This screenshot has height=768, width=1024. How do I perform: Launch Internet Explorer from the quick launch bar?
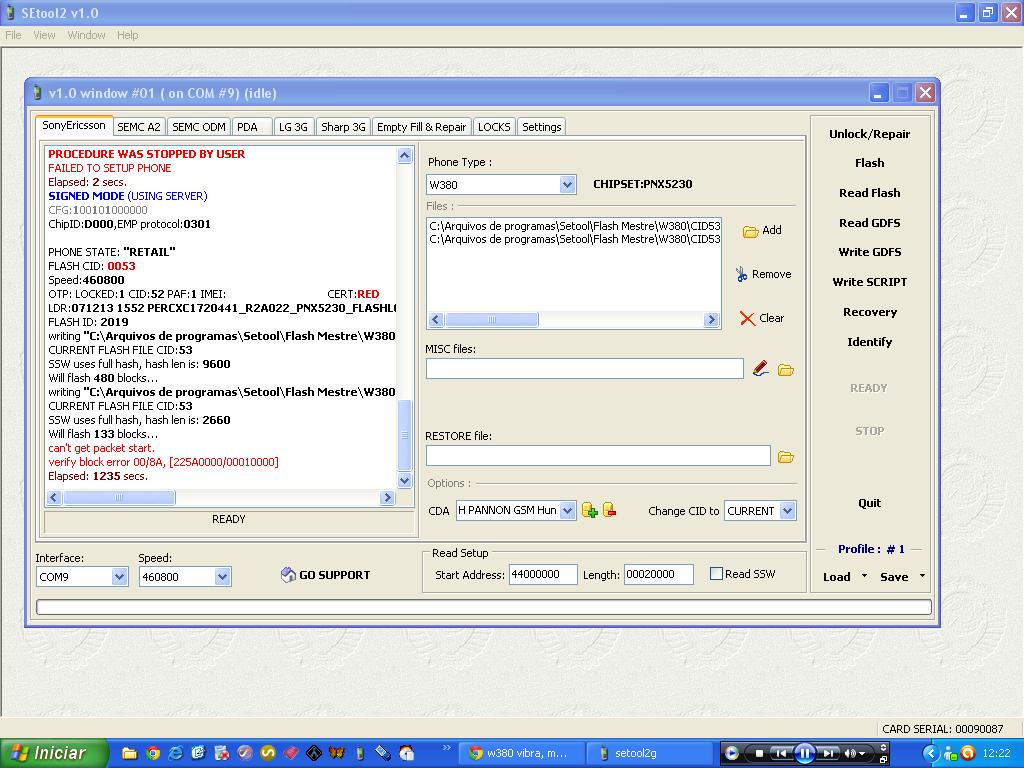coord(176,753)
